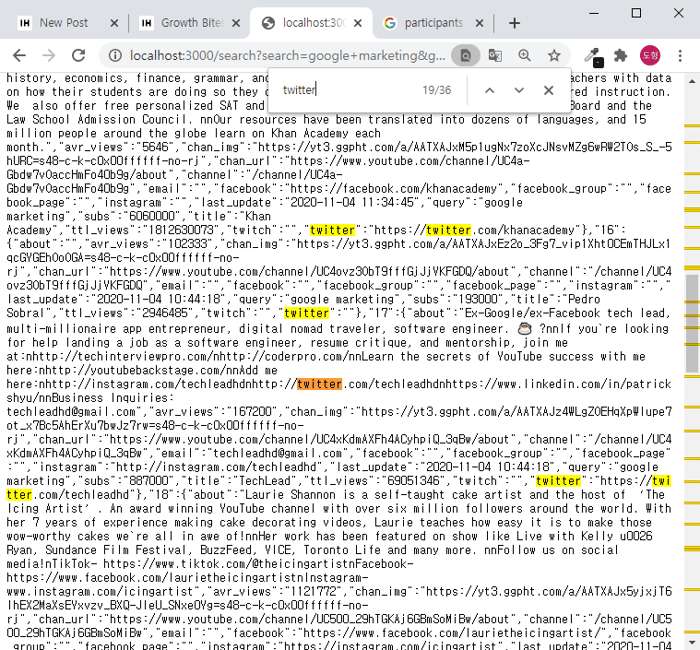
Task: Click the find-in-page icon in address bar
Action: (x=465, y=56)
